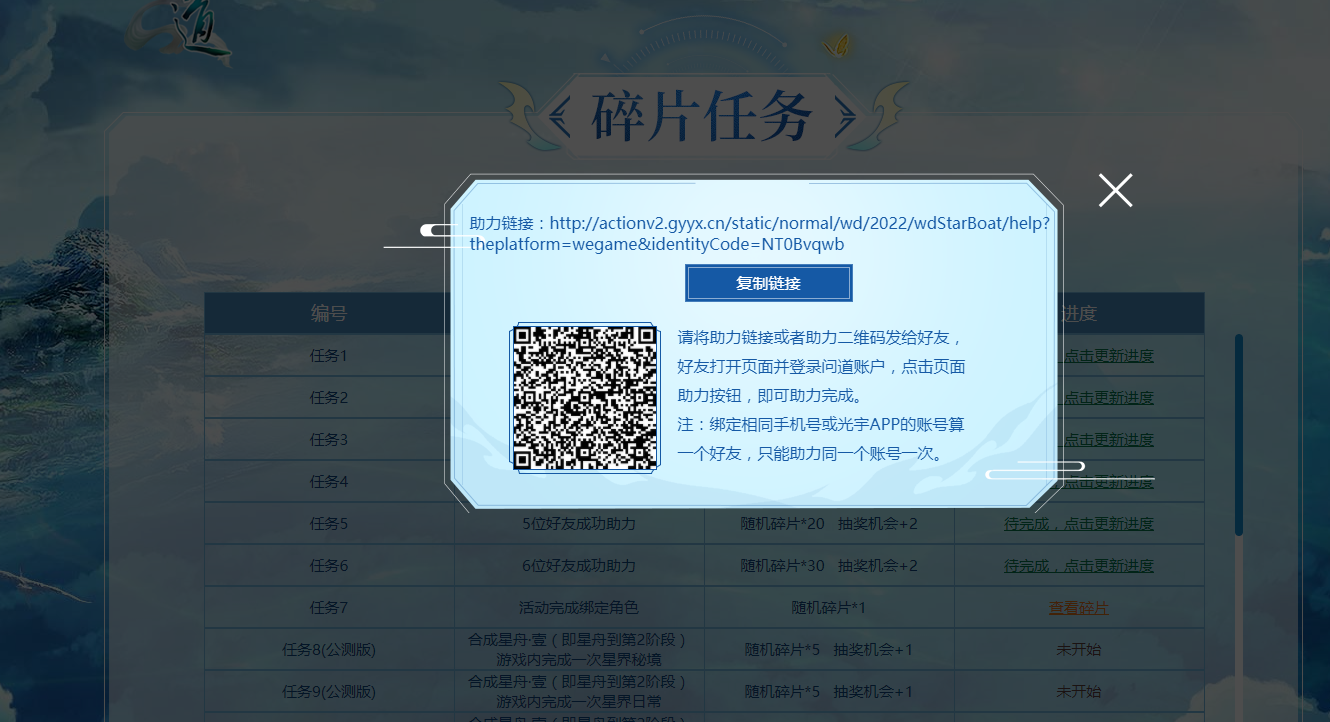Close the help link popup
Image resolution: width=1330 pixels, height=722 pixels.
(1115, 190)
